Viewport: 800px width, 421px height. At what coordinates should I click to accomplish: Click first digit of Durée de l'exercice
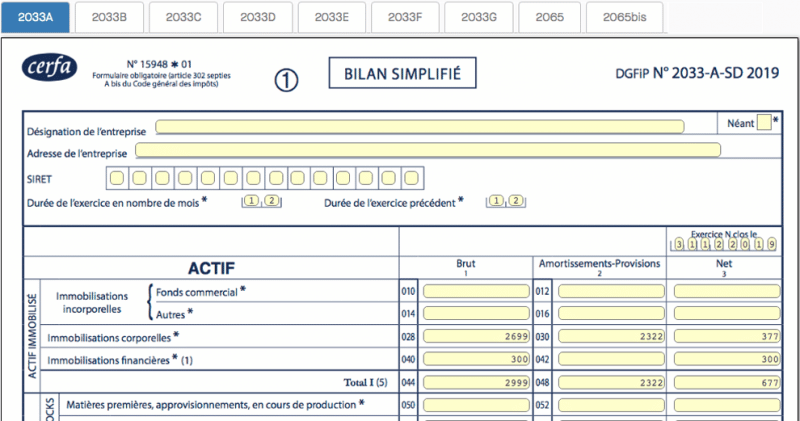coord(251,201)
